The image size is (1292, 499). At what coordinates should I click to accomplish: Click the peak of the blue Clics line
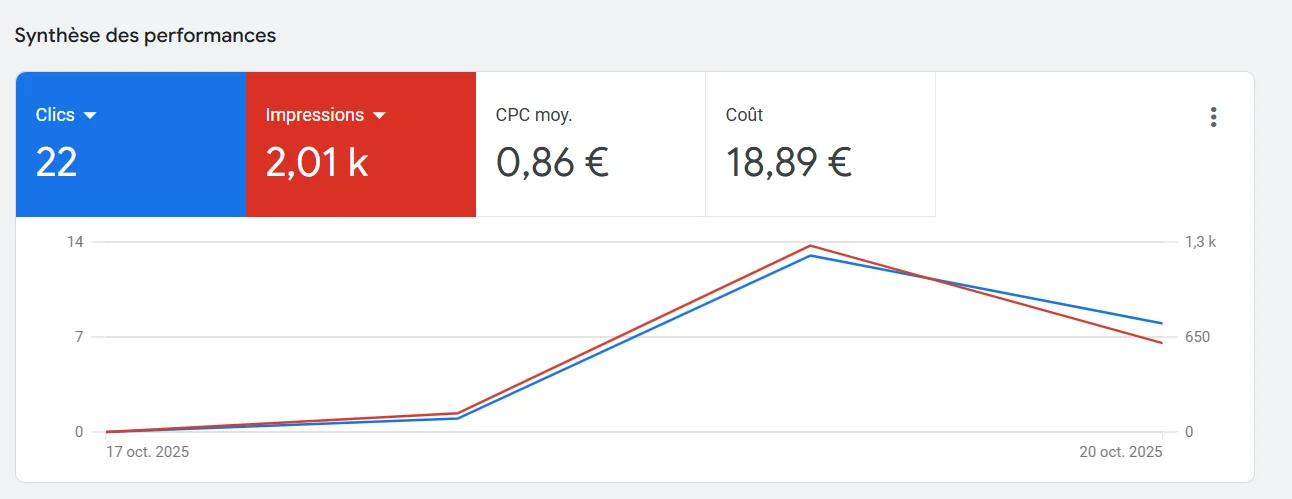[810, 256]
